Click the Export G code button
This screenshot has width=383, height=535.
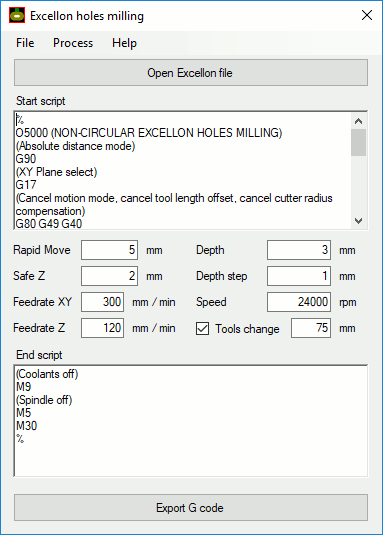tap(191, 508)
